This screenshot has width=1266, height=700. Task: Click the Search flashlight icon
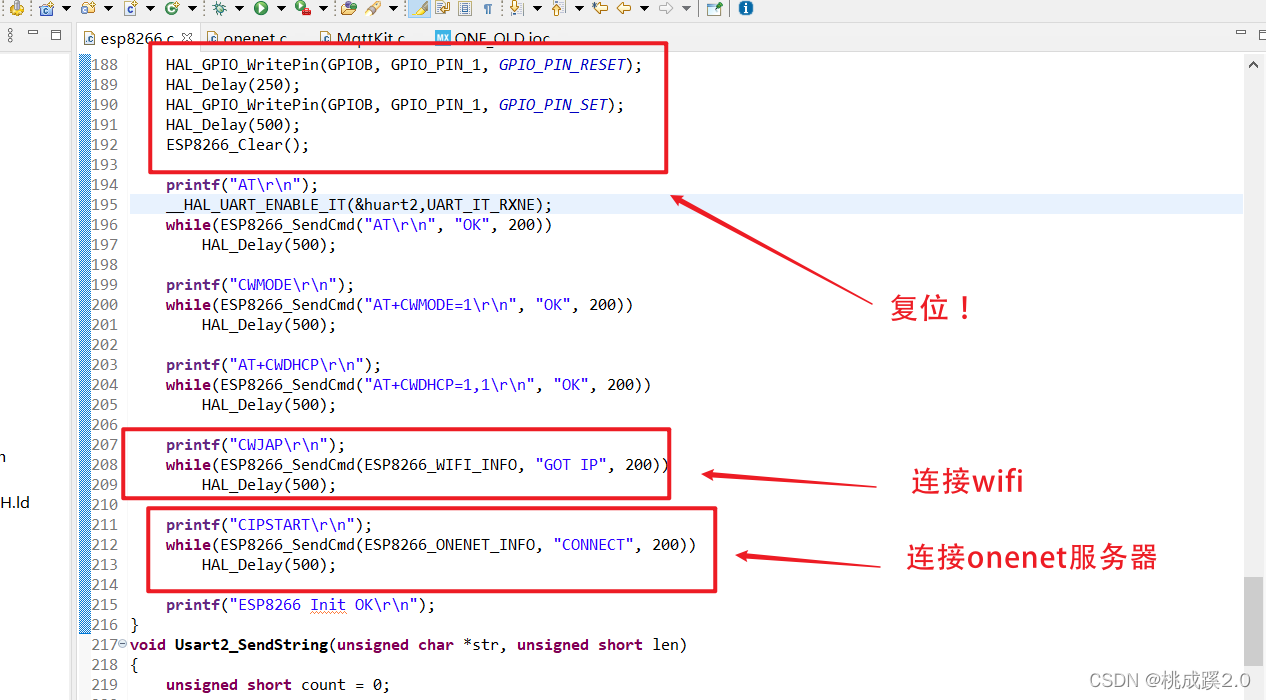(373, 8)
